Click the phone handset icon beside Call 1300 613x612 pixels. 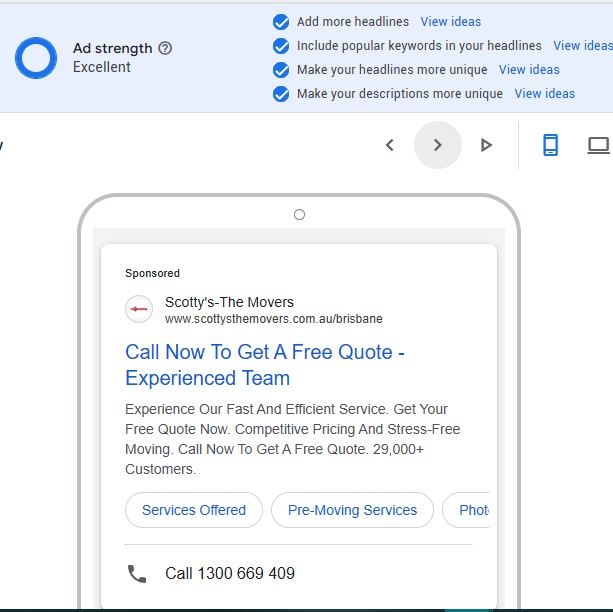(137, 574)
